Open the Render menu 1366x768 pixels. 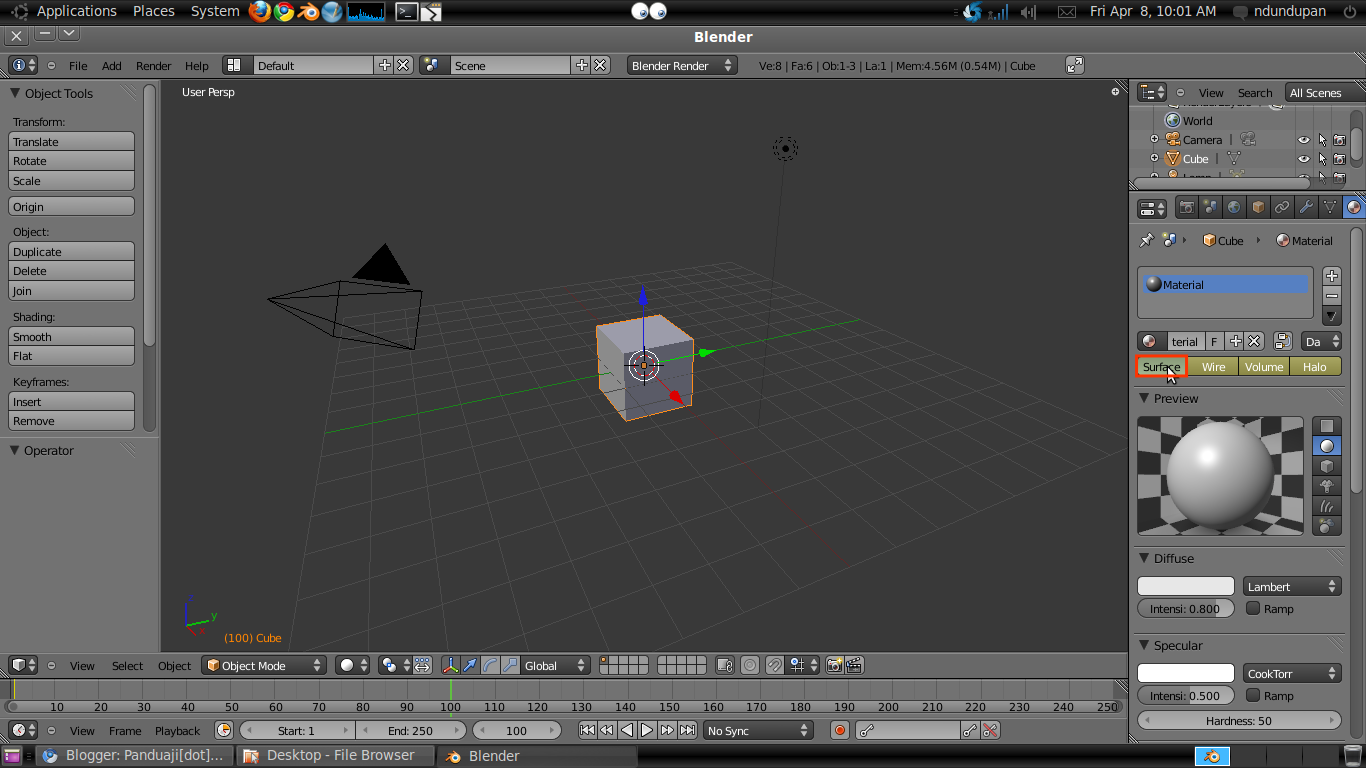(154, 65)
